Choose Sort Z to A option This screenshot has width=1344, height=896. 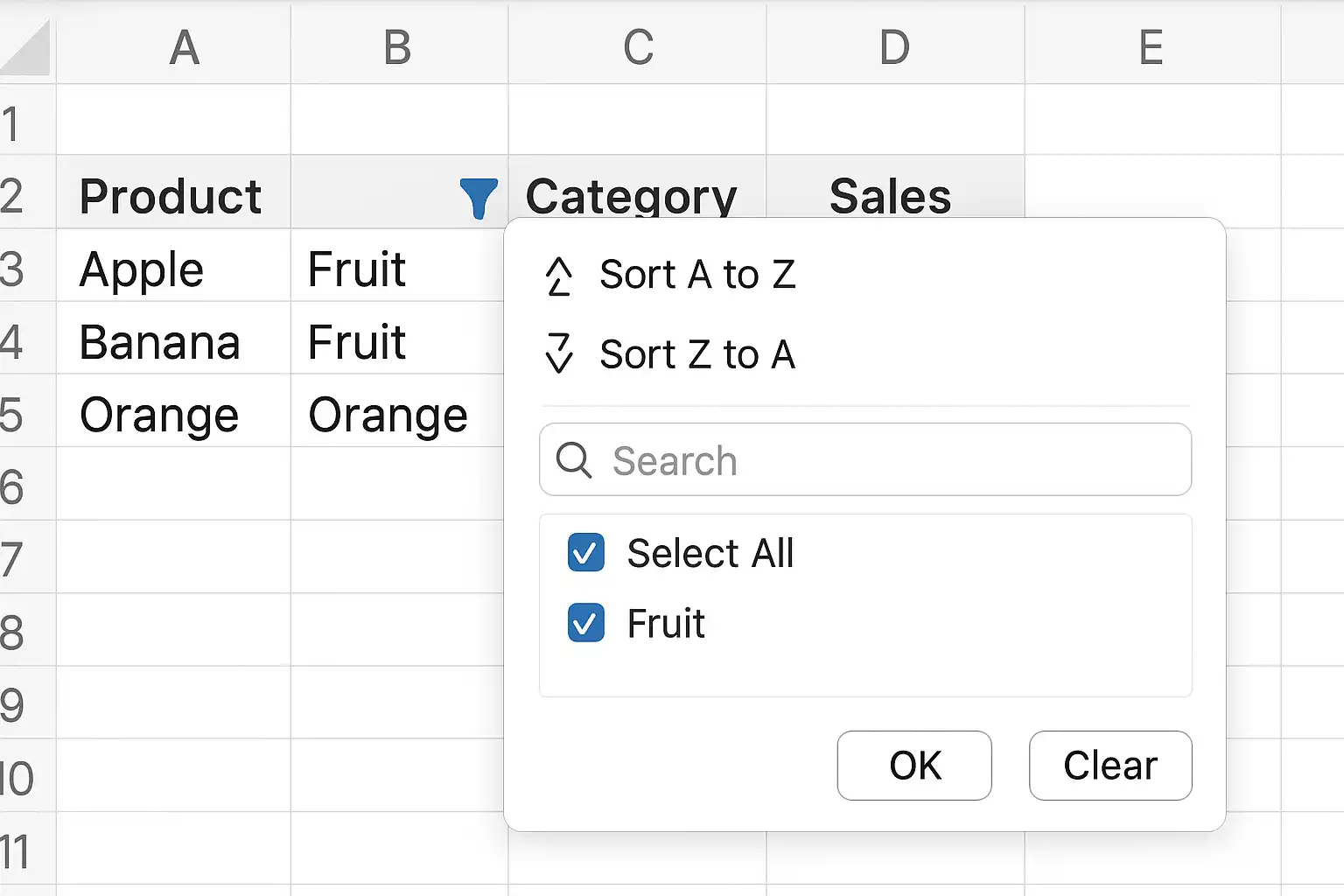tap(697, 354)
